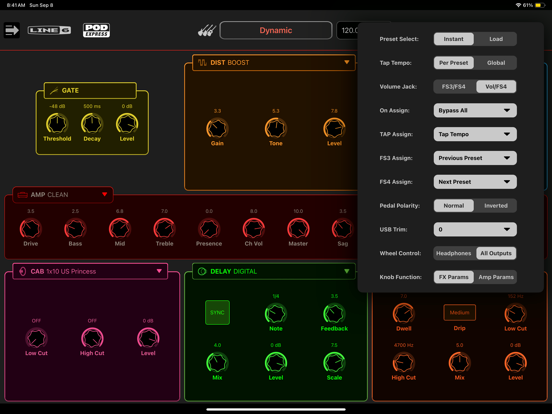
Task: Adjust the amp Ch Vol knob
Action: (253, 229)
